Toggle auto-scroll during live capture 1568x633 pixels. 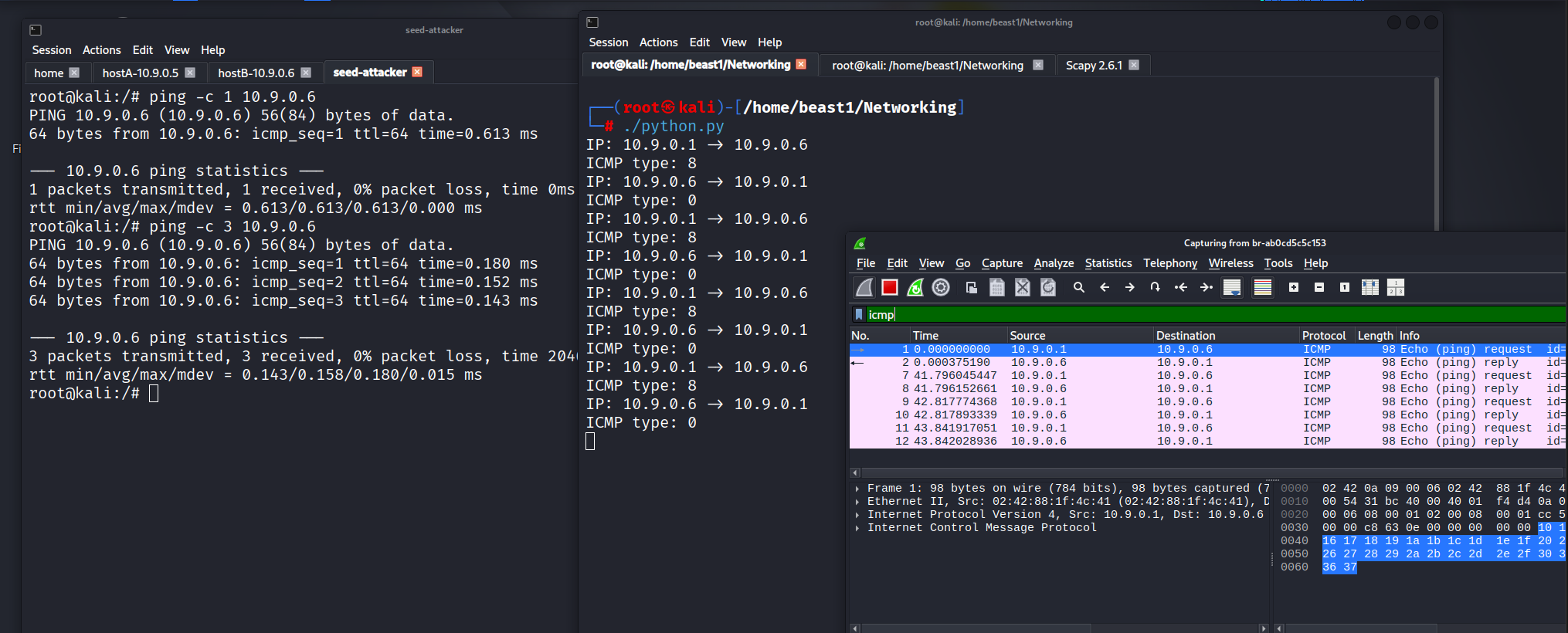1232,287
